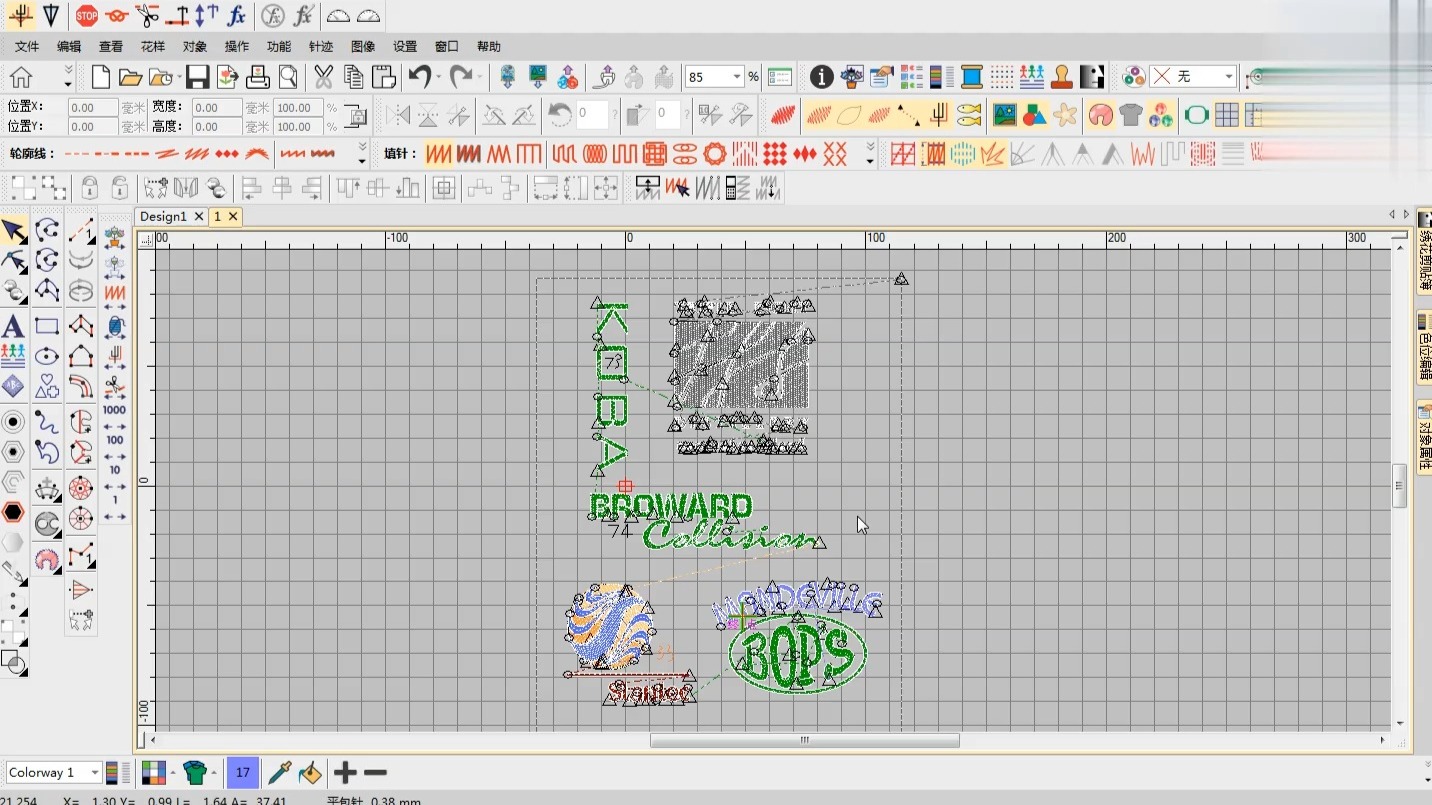Click the print design icon
This screenshot has width=1432, height=805.
258,77
